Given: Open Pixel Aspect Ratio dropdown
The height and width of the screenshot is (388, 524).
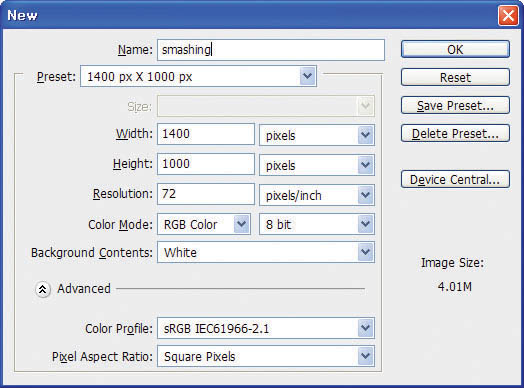Looking at the screenshot, I should pos(266,356).
